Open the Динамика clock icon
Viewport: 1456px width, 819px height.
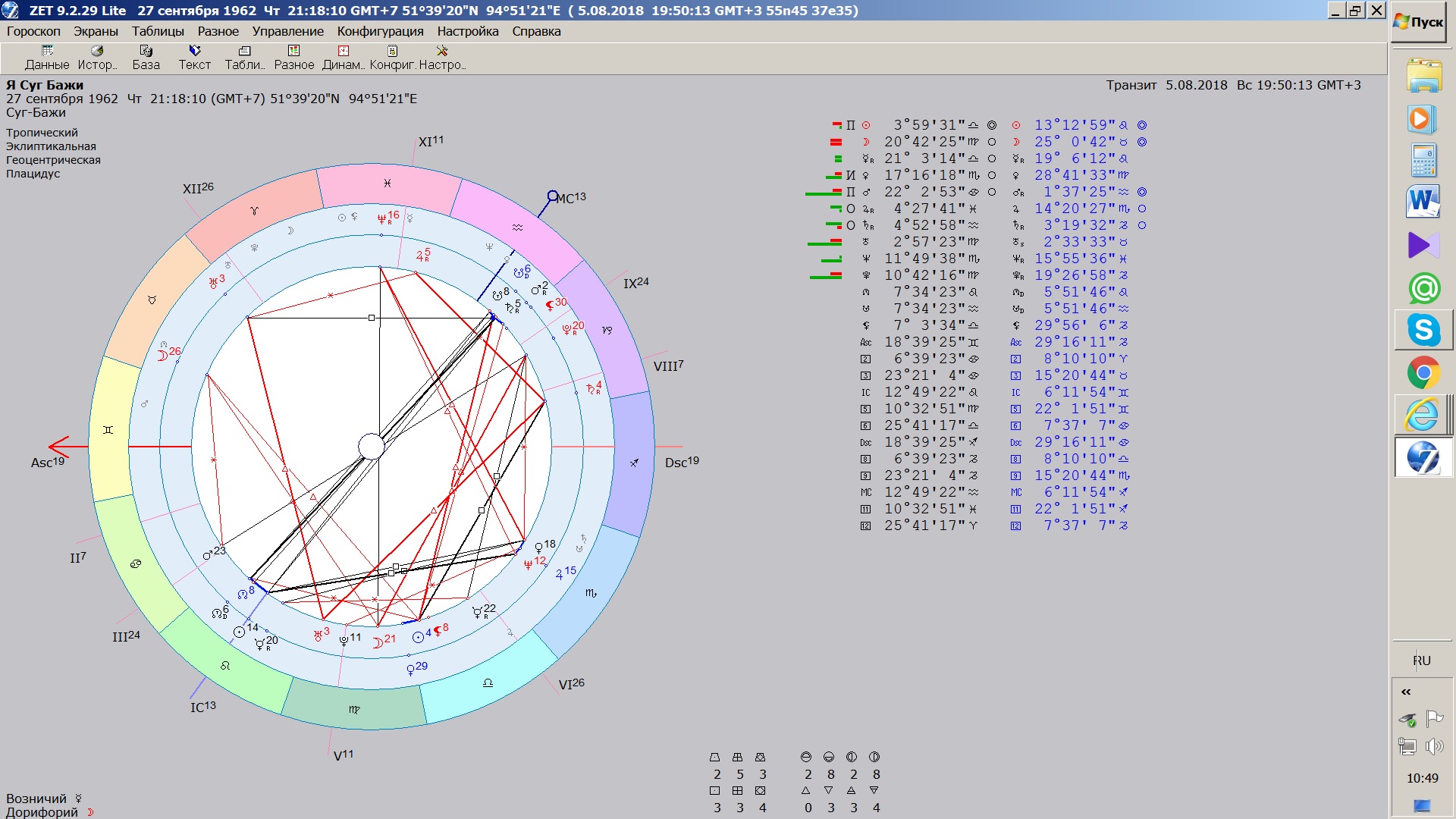[343, 57]
